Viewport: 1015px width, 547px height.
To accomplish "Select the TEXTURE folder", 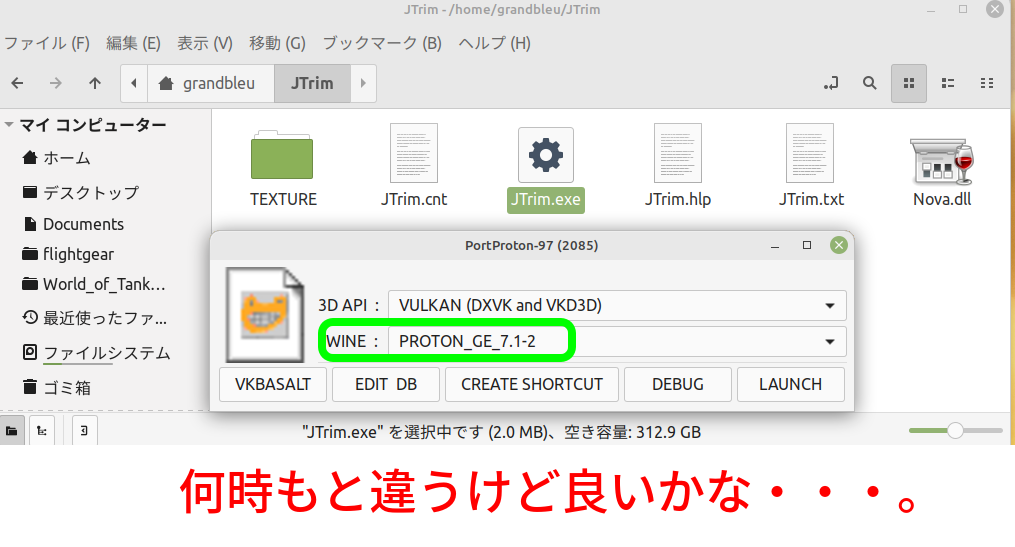I will click(x=283, y=168).
